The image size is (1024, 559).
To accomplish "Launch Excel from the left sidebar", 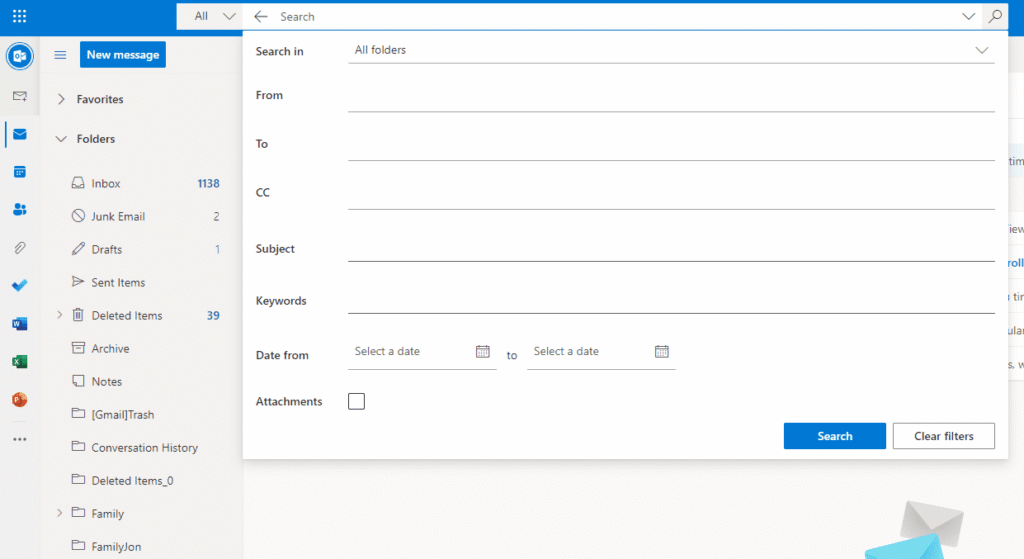I will coord(19,362).
